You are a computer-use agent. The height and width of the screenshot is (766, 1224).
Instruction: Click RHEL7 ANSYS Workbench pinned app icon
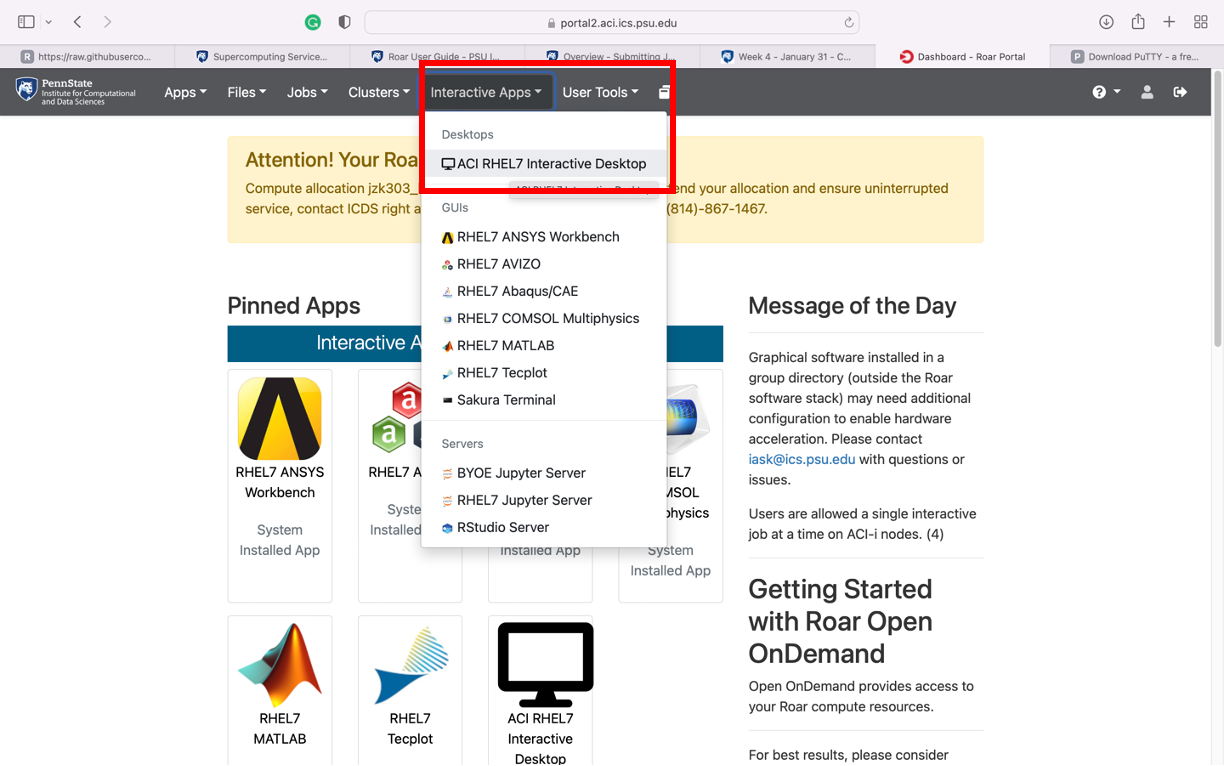tap(280, 418)
